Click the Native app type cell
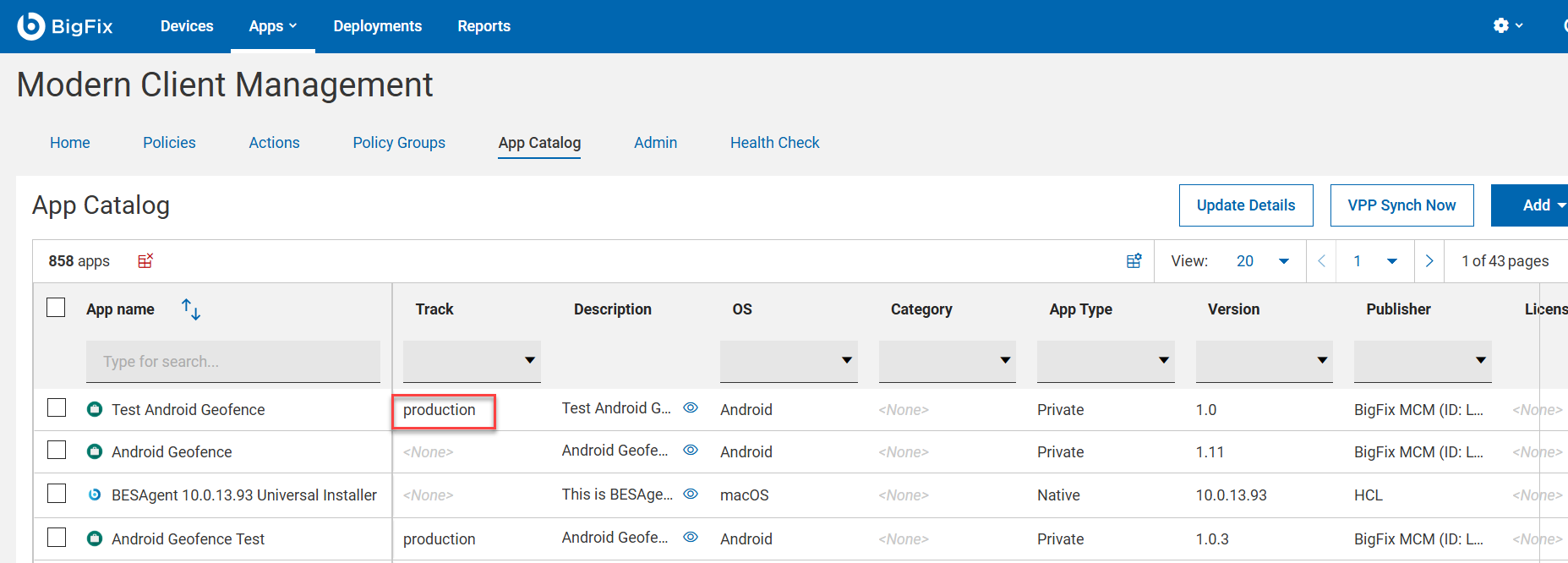The image size is (1568, 563). pos(1058,495)
